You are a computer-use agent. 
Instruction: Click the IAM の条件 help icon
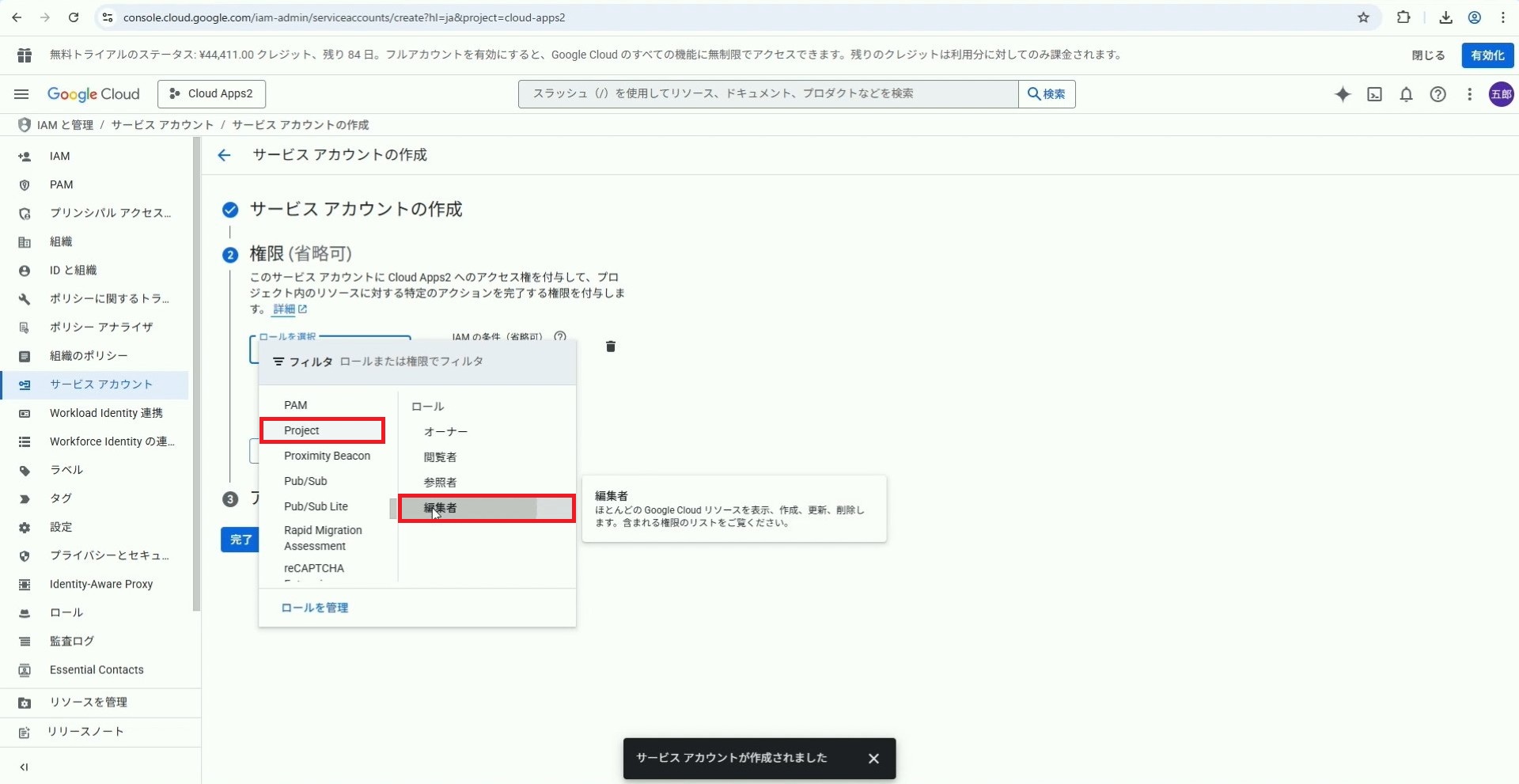(x=560, y=336)
